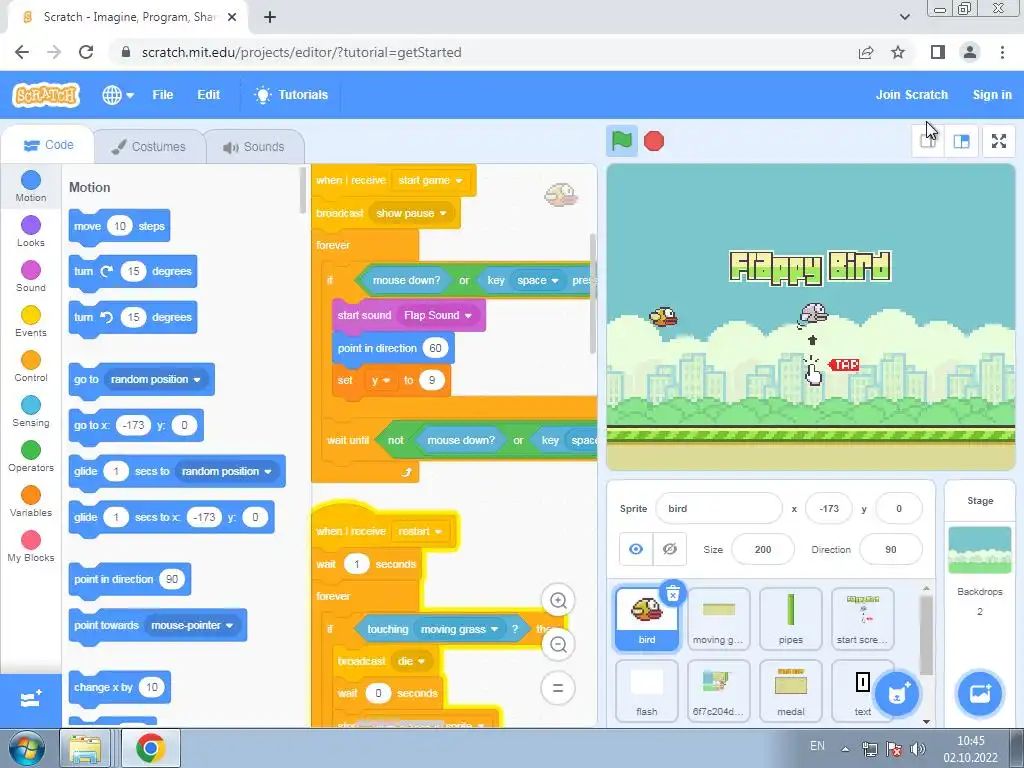
Task: Stop the project with red stop button
Action: (x=654, y=140)
